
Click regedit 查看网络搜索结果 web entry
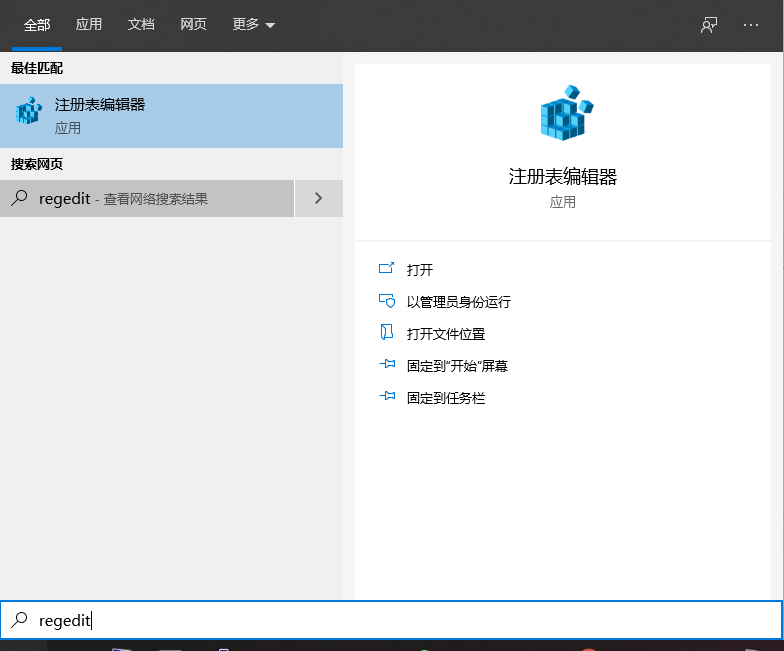pos(146,198)
